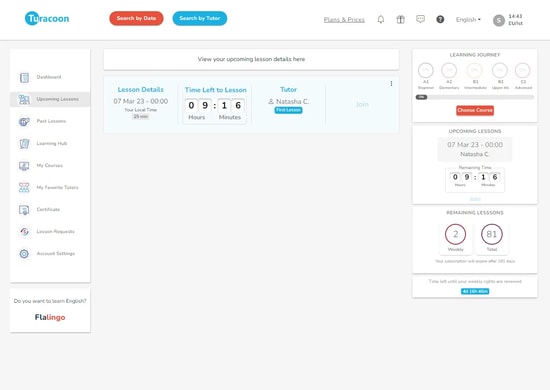The width and height of the screenshot is (550, 390).
Task: Click the sidebar panel's upcoming lesson date box
Action: (475, 149)
